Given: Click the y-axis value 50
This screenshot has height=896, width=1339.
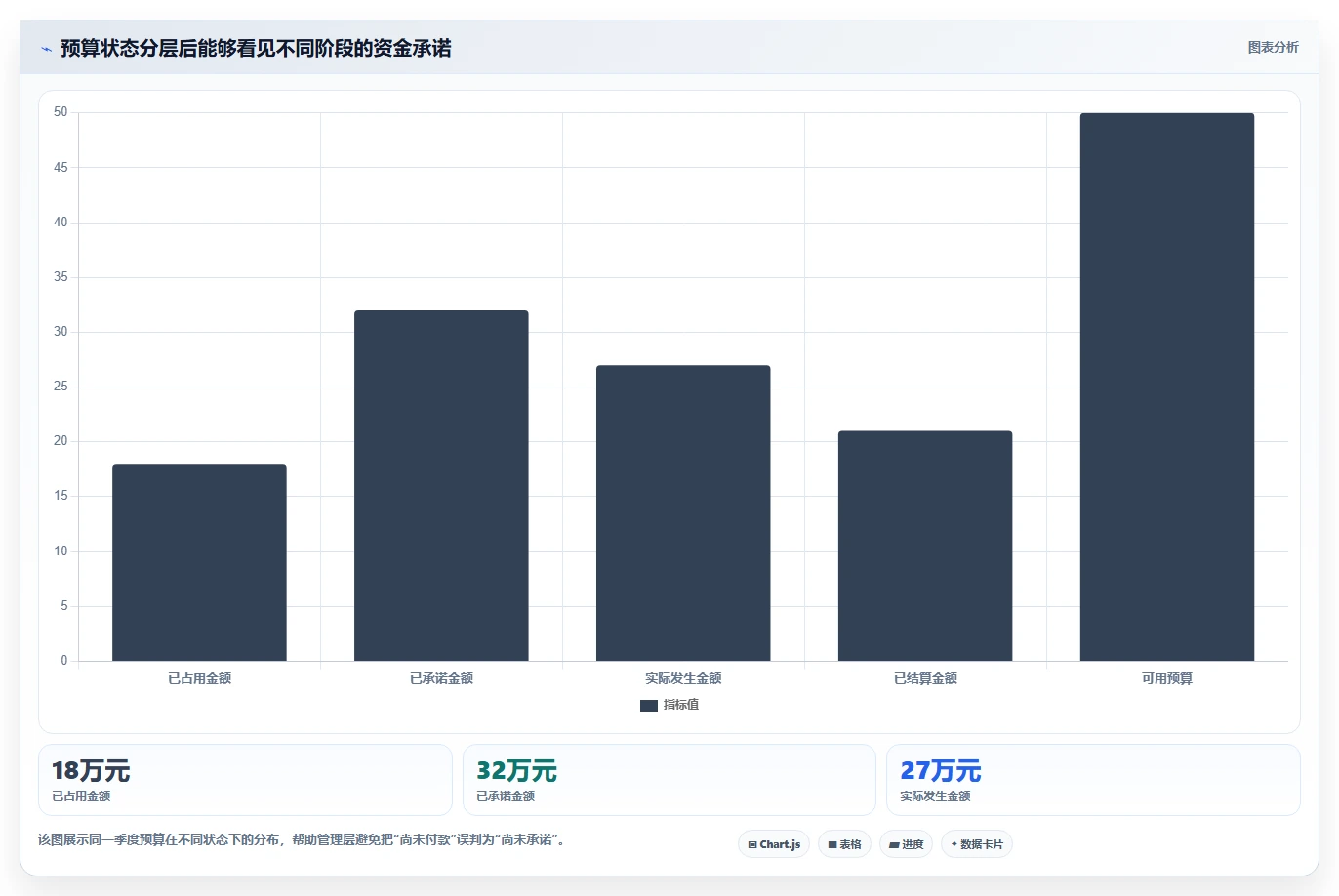Looking at the screenshot, I should click(x=61, y=112).
